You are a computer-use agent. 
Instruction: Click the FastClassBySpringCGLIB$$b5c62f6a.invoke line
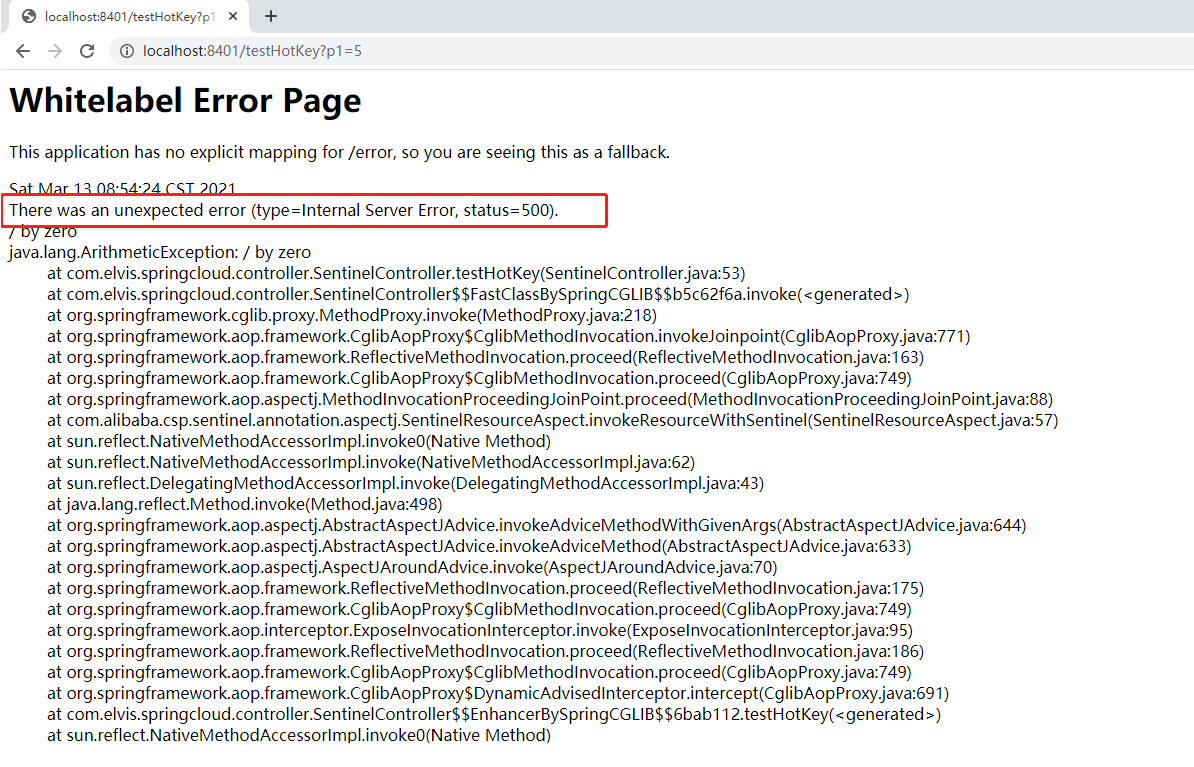pos(478,294)
